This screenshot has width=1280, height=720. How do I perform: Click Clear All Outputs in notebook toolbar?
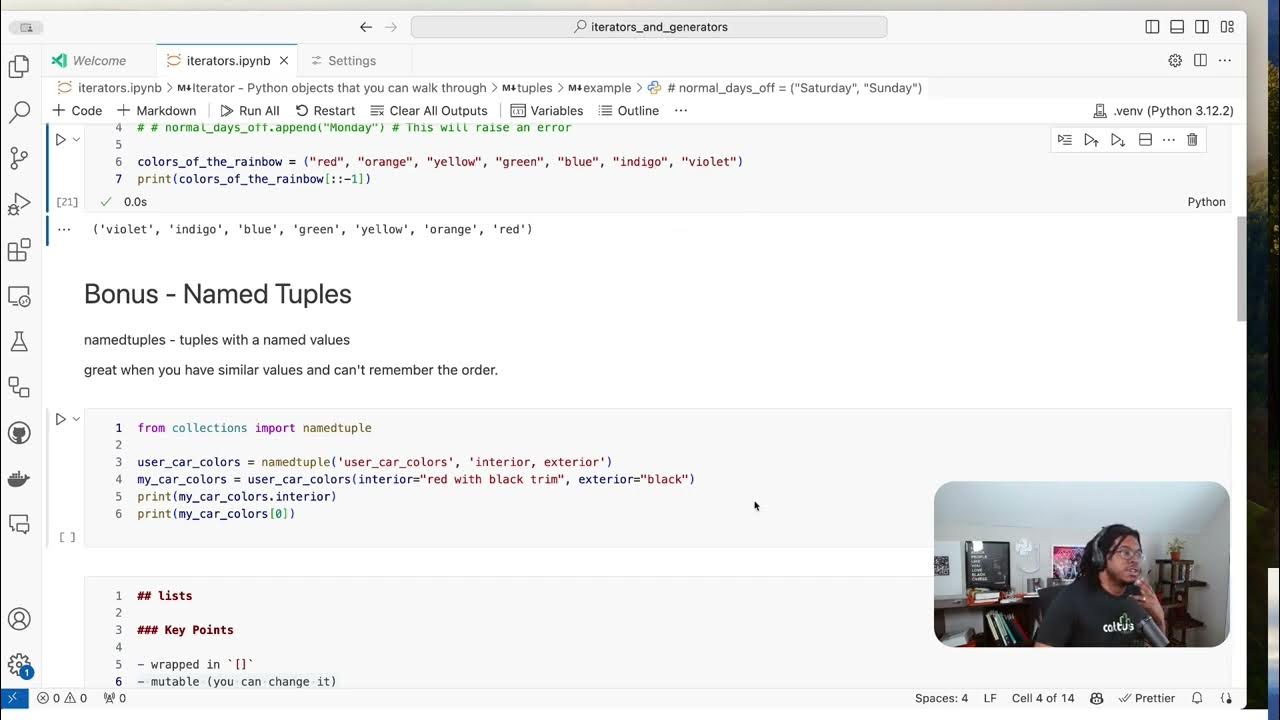click(438, 111)
